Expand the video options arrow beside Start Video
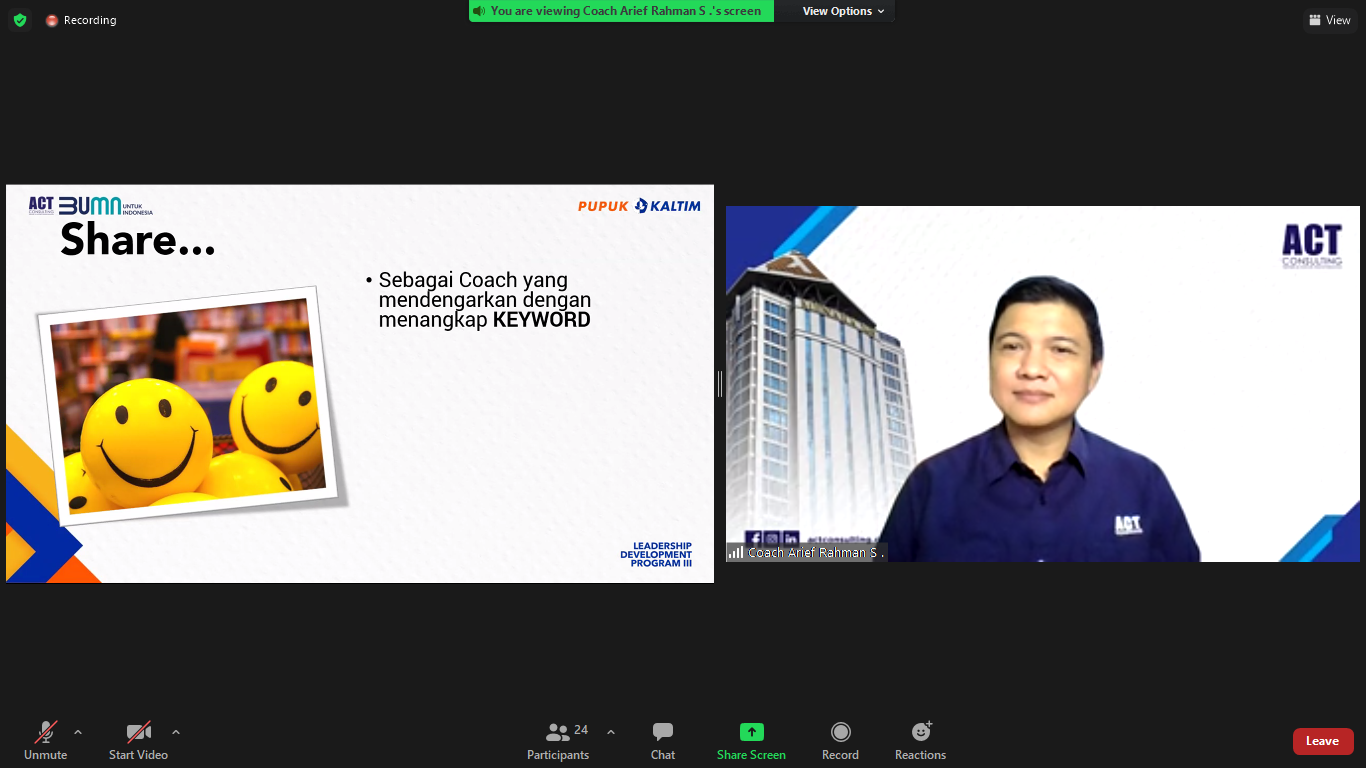 tap(176, 732)
